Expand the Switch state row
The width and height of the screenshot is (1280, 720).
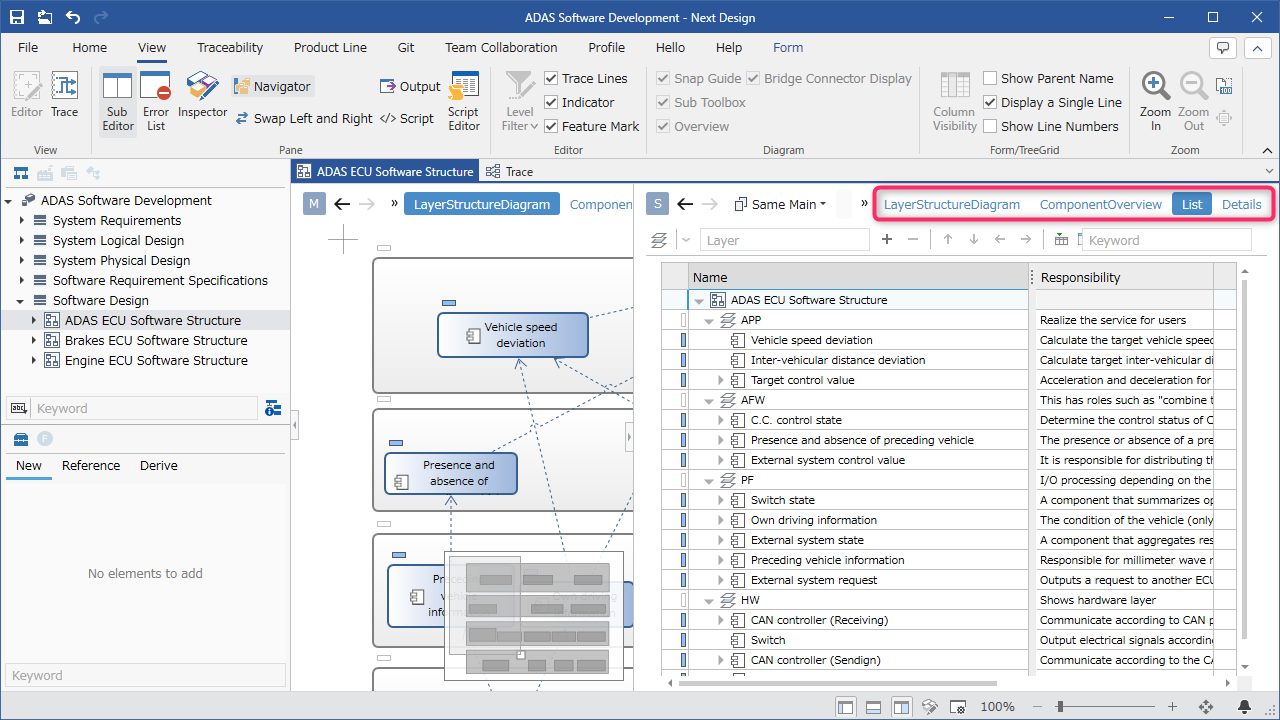721,500
